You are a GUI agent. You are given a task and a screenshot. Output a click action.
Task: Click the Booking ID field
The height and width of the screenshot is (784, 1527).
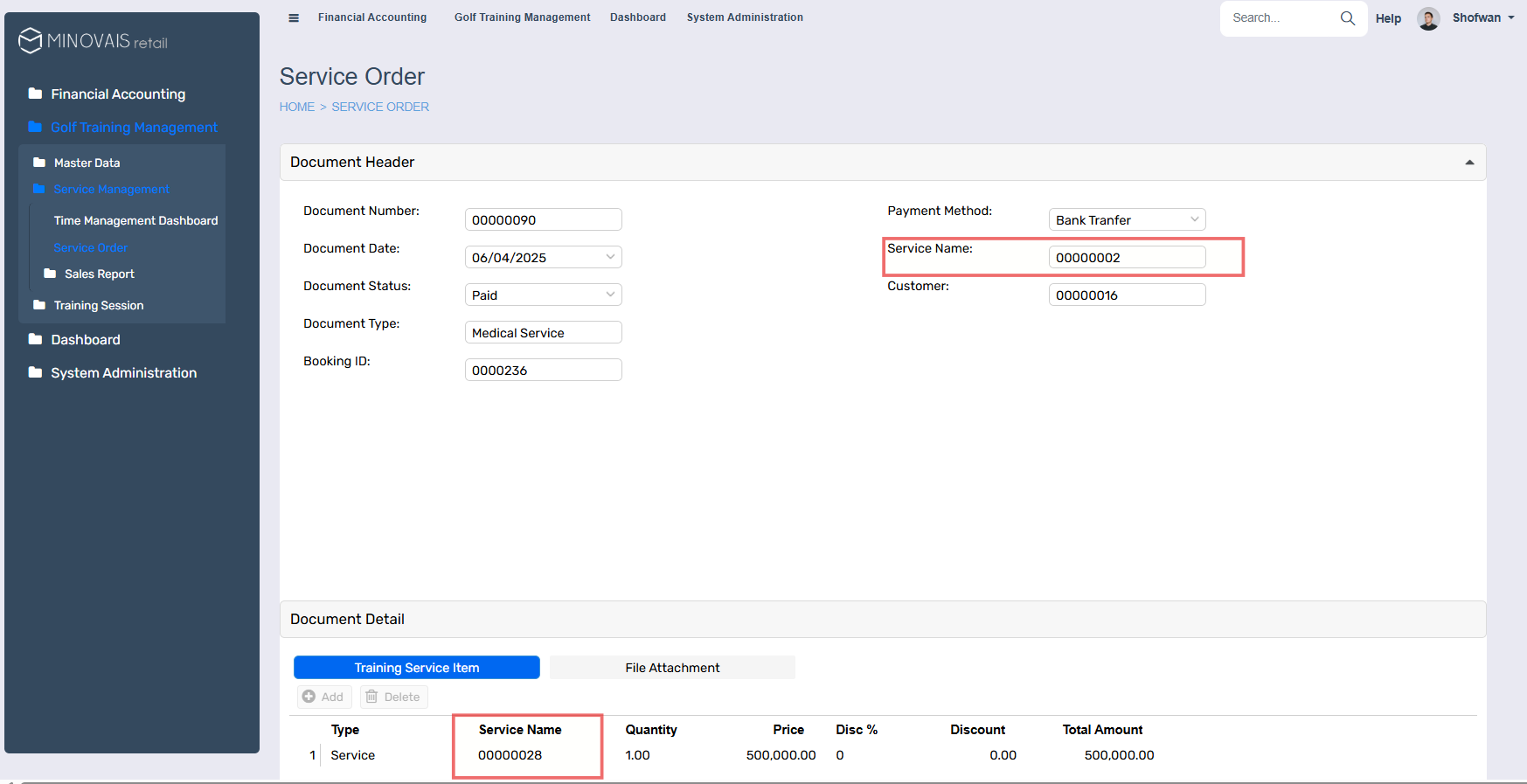[544, 370]
